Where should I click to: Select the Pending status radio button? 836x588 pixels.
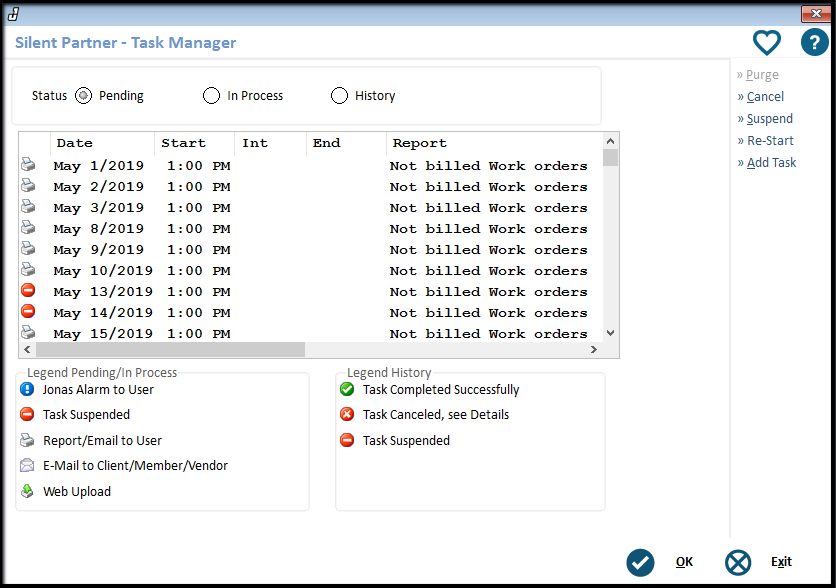[x=83, y=96]
